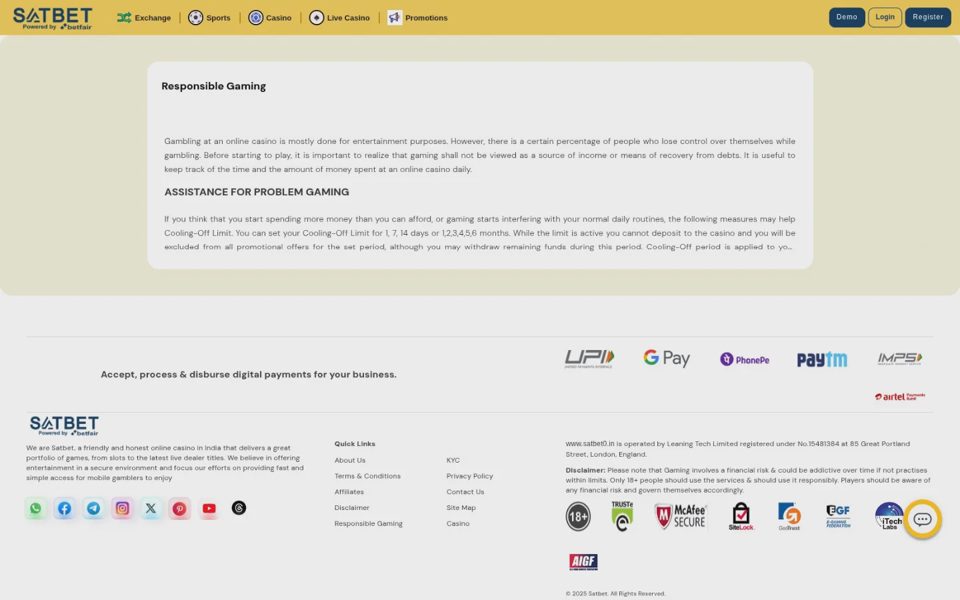
Task: Click the Satbet logo in the footer
Action: (x=64, y=426)
